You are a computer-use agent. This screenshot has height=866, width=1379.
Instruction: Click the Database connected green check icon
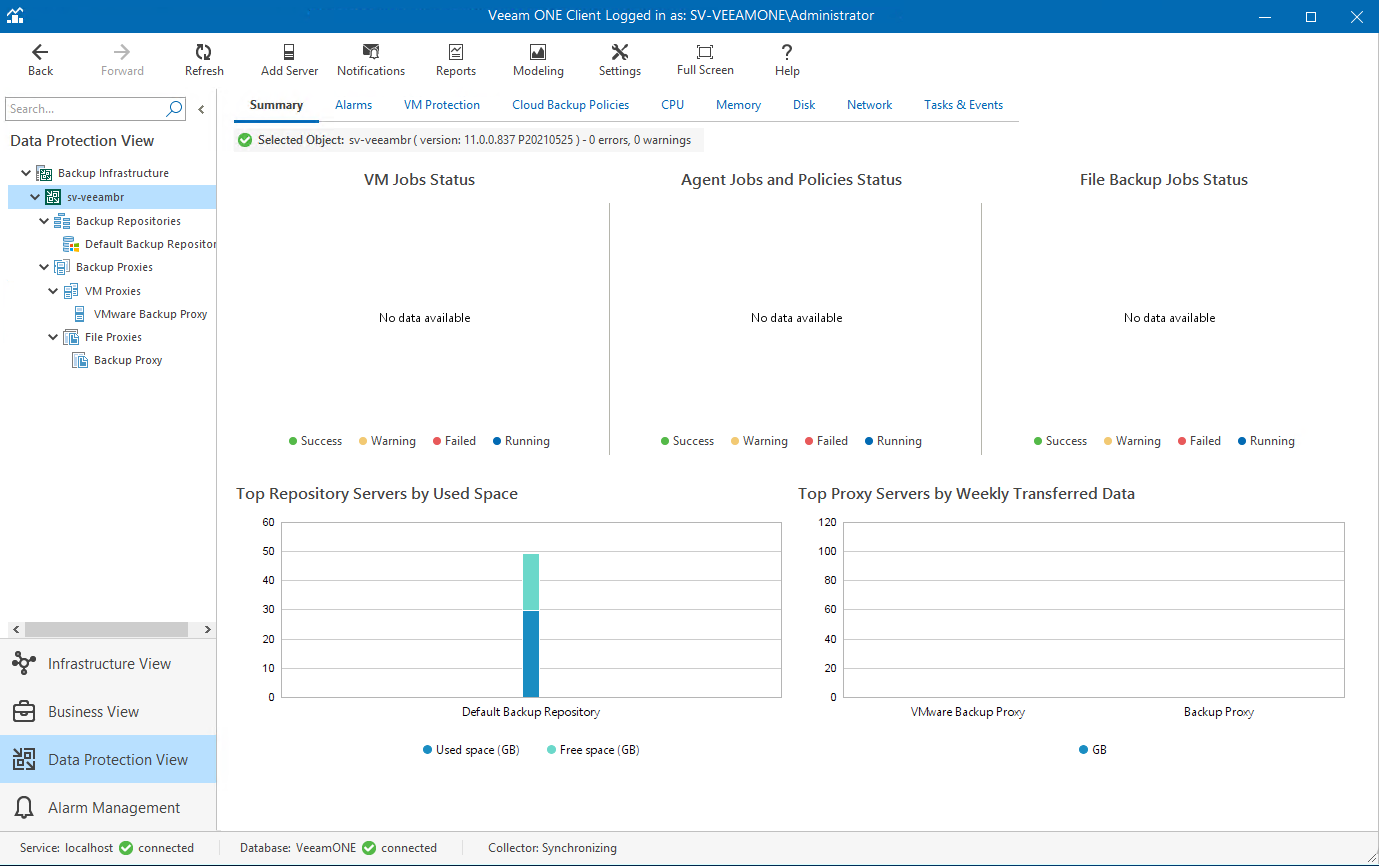369,848
